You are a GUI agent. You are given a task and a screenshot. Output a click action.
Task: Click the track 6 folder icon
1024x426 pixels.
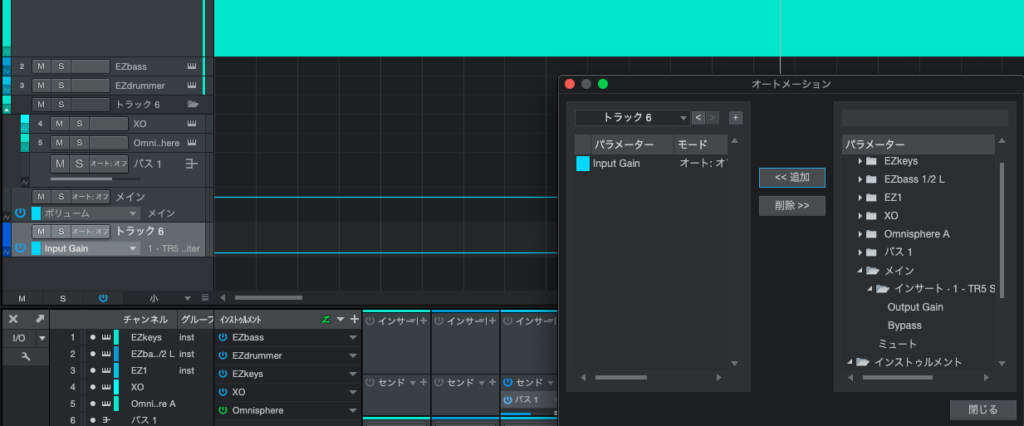pyautogui.click(x=192, y=104)
